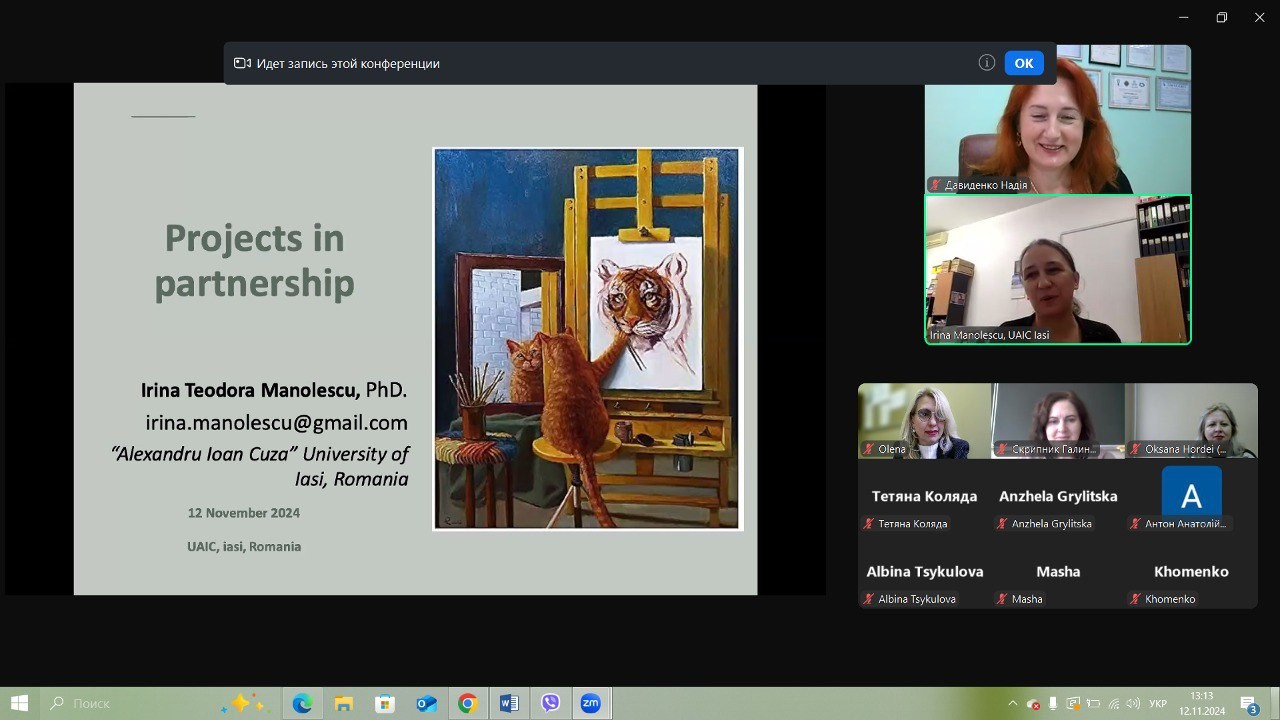Click muted mic icon on Masha label
The image size is (1280, 720).
[1002, 599]
